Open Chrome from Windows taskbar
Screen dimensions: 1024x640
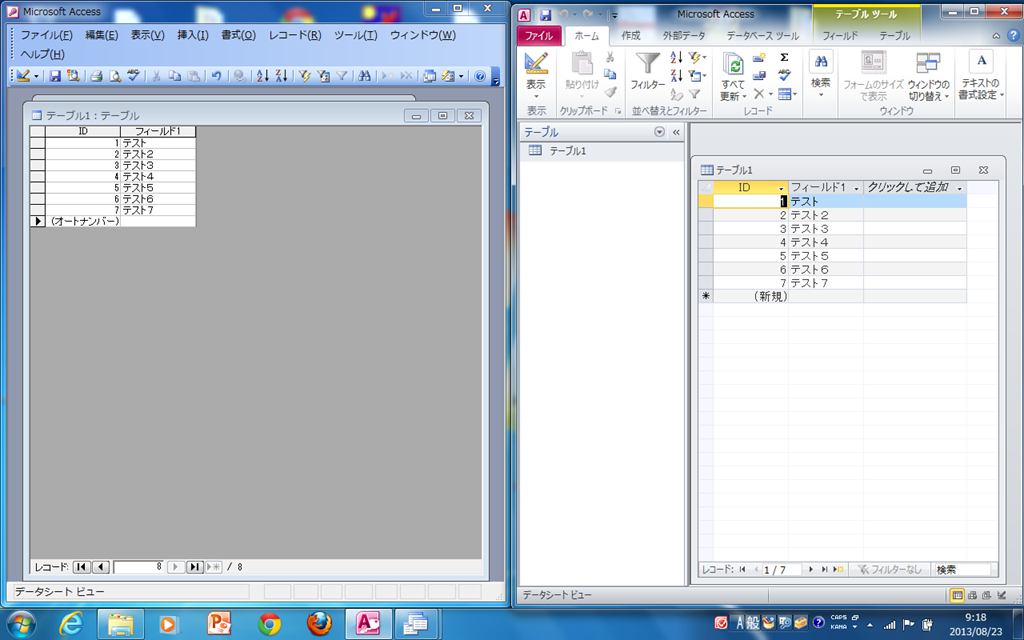(x=269, y=624)
